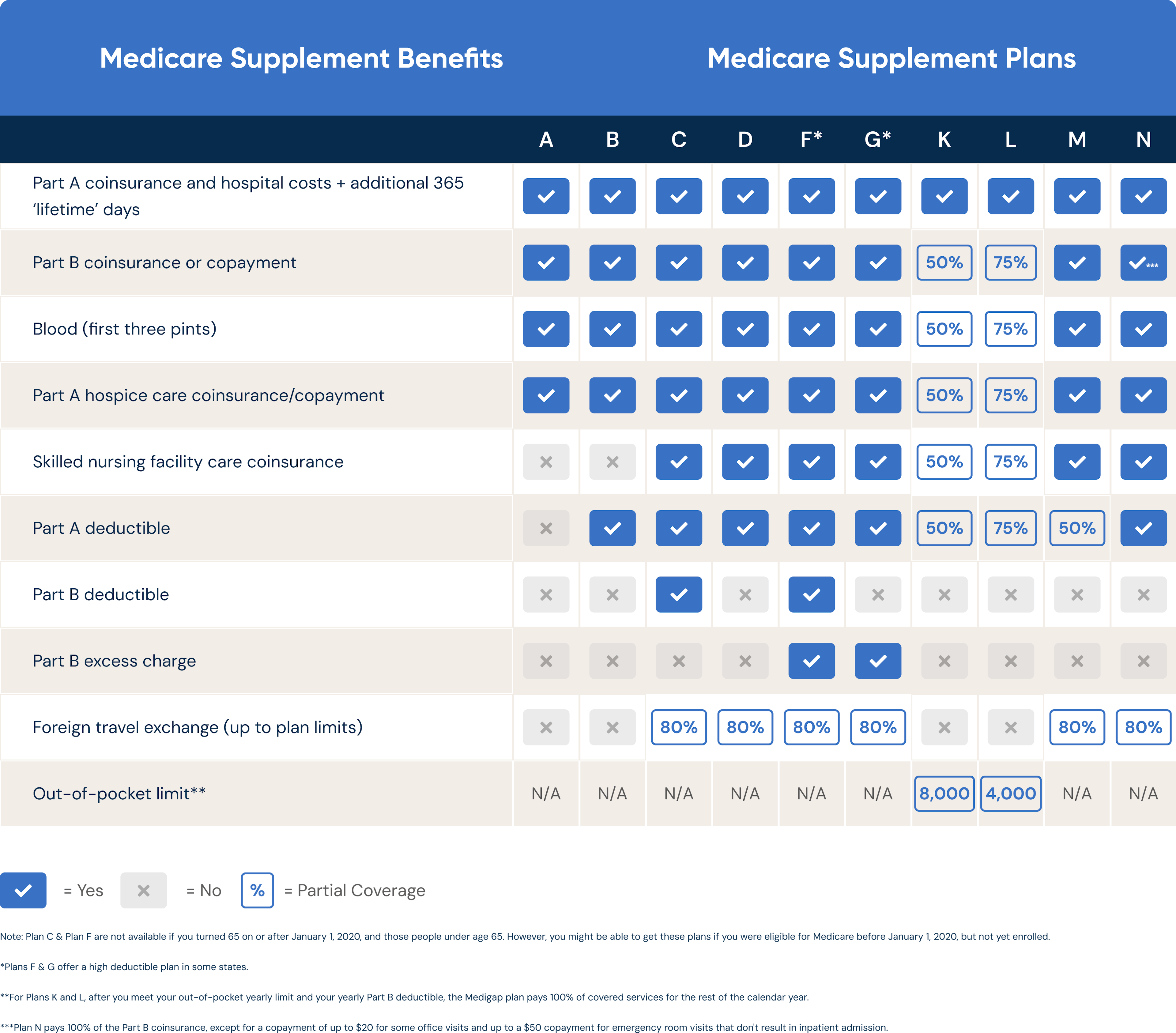Click the legend gray No X swatch

coord(143,890)
